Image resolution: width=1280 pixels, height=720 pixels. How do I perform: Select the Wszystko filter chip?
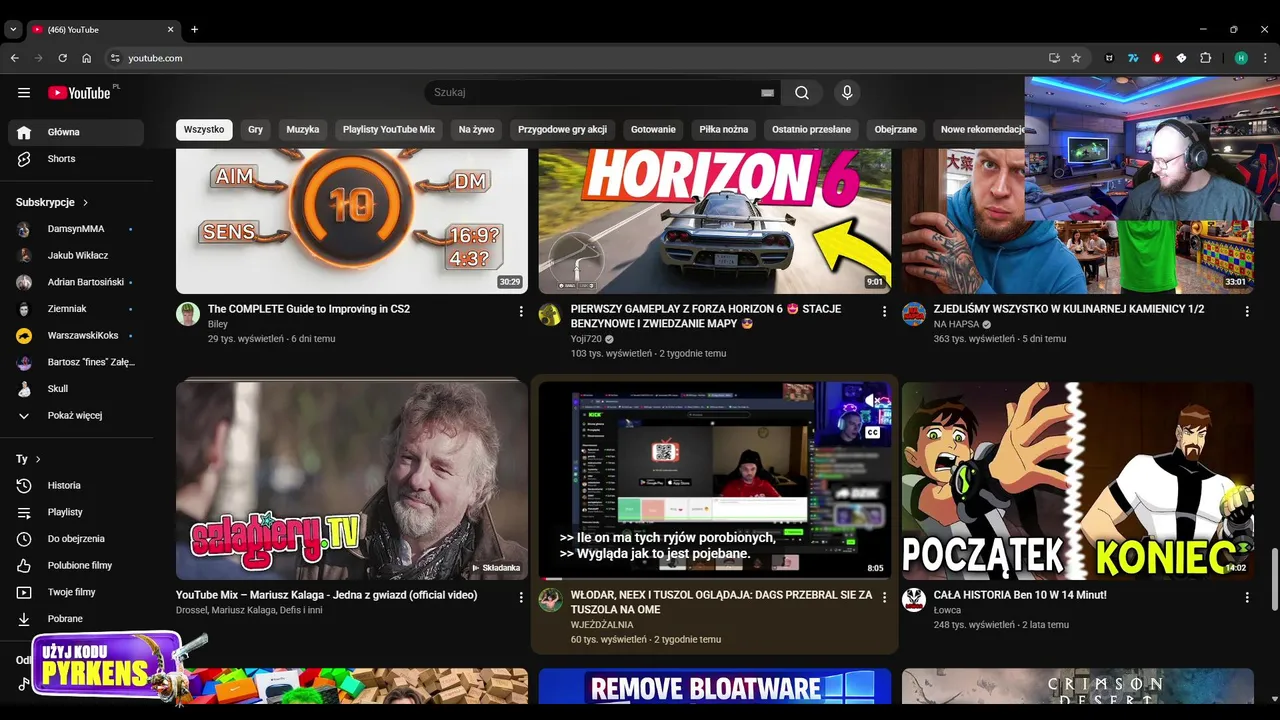pyautogui.click(x=204, y=130)
